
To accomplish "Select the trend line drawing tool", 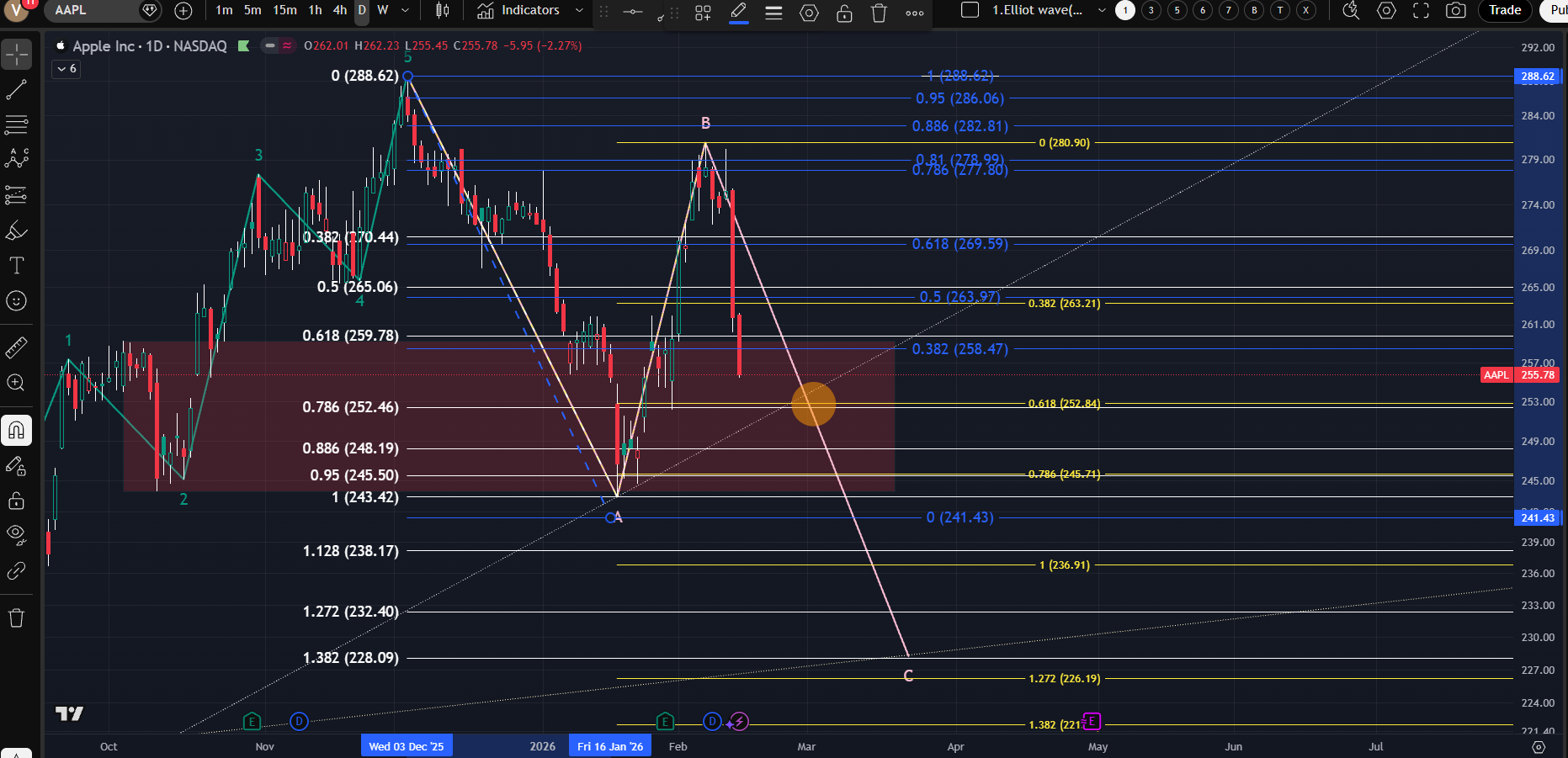I will pyautogui.click(x=16, y=90).
